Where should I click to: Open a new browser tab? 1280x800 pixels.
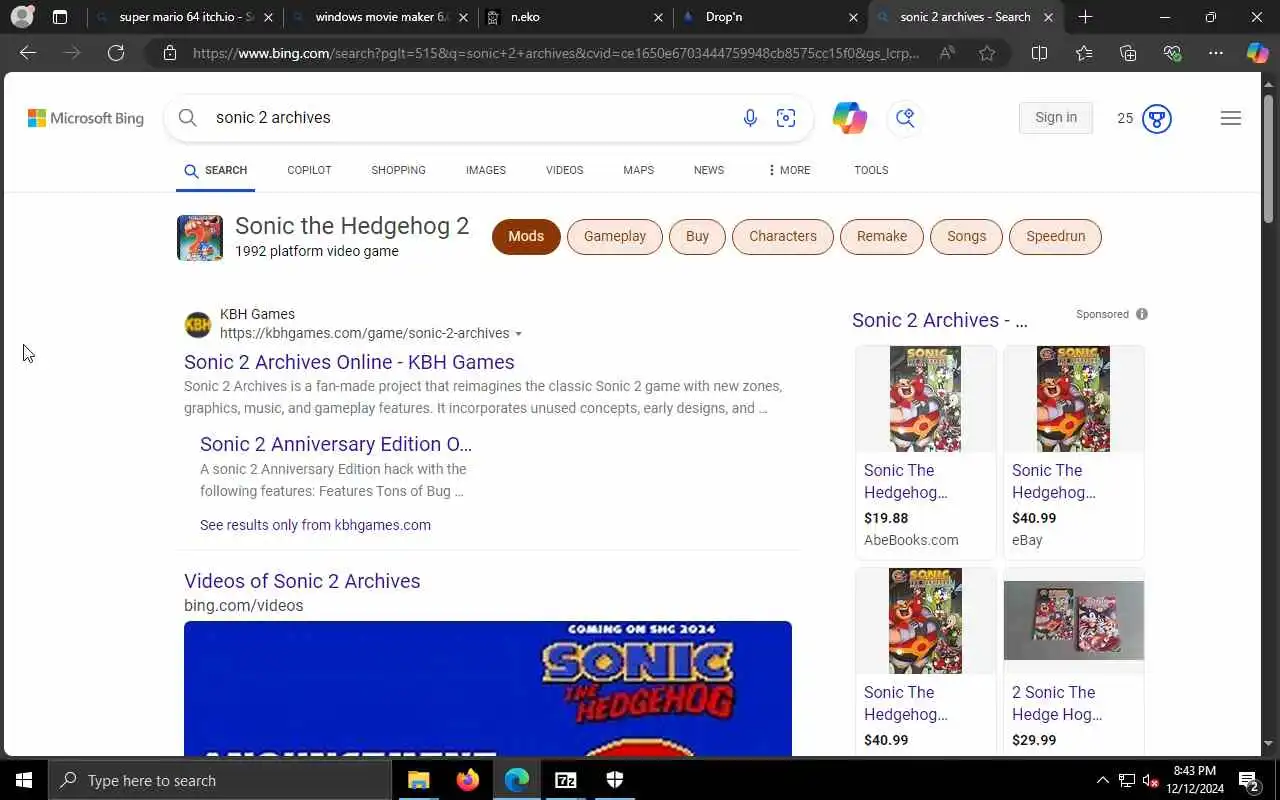[1085, 17]
